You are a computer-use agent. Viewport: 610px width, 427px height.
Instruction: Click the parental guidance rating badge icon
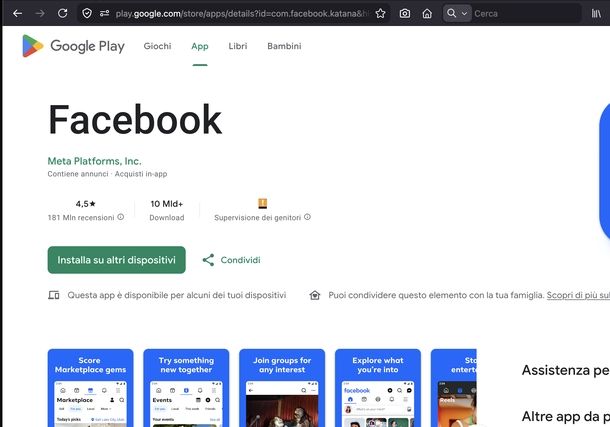[x=263, y=203]
